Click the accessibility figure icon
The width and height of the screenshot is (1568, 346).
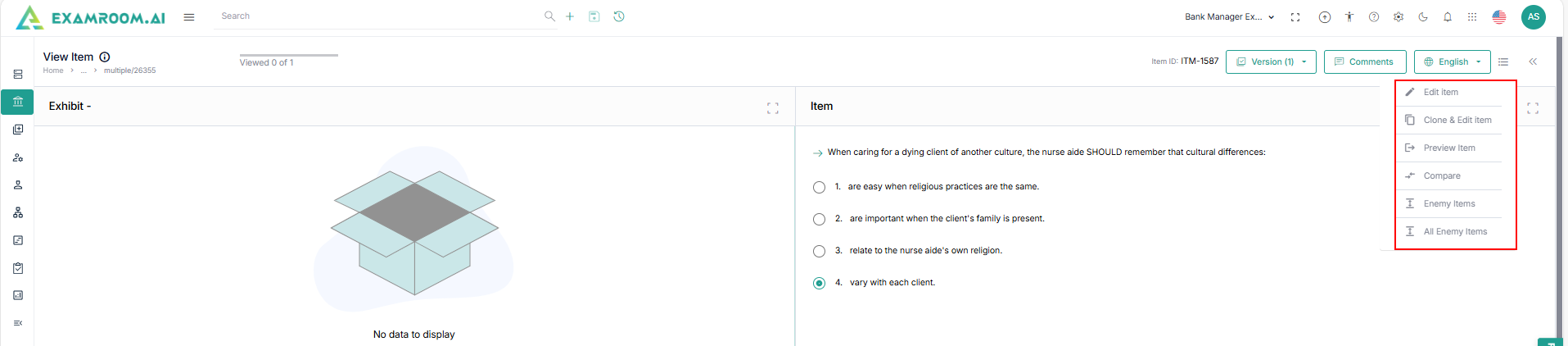(1349, 16)
